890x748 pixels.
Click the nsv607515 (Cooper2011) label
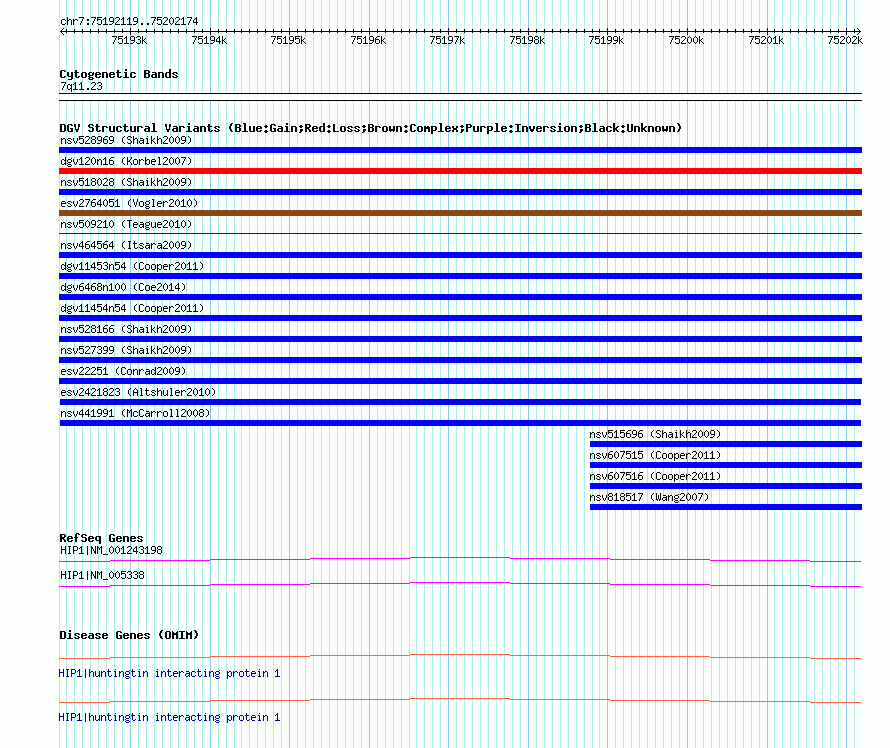(655, 455)
